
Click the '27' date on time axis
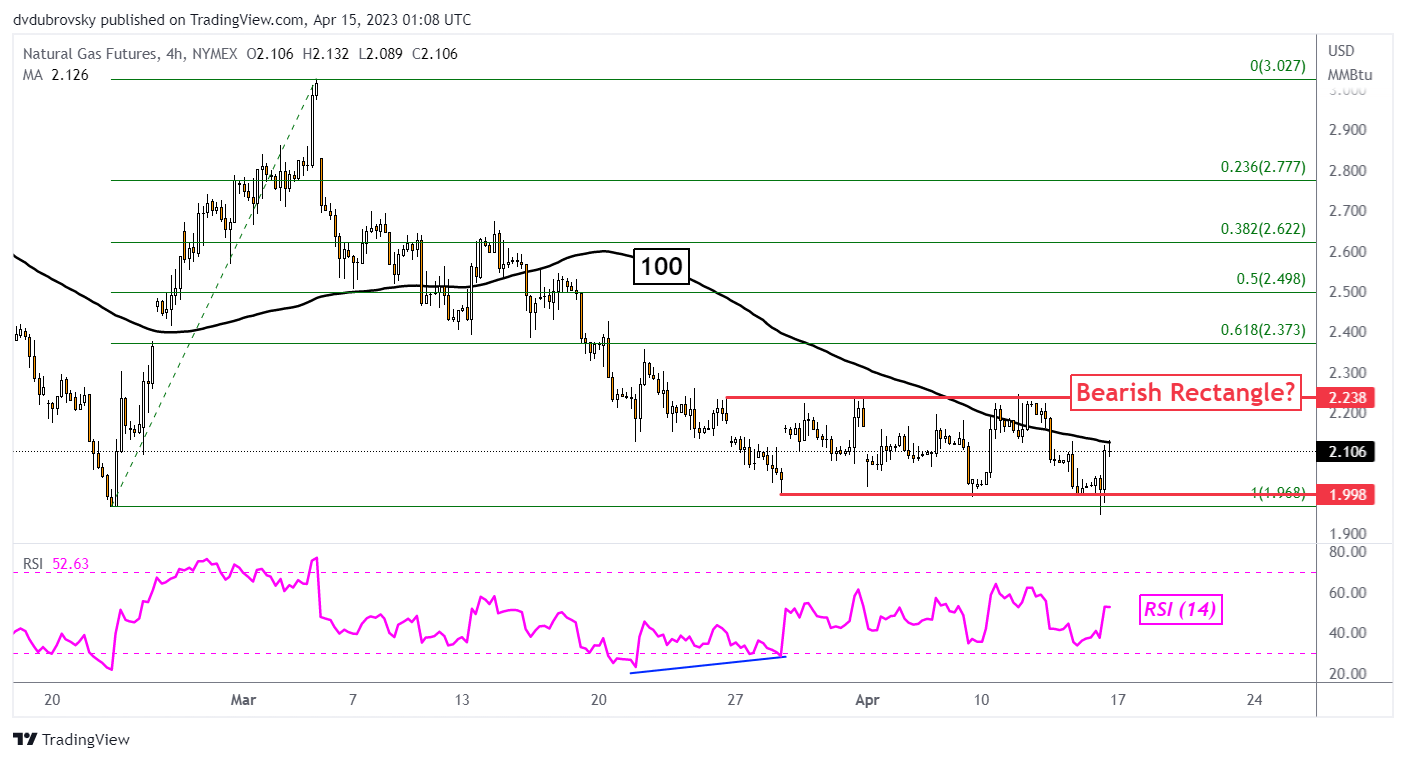point(734,700)
